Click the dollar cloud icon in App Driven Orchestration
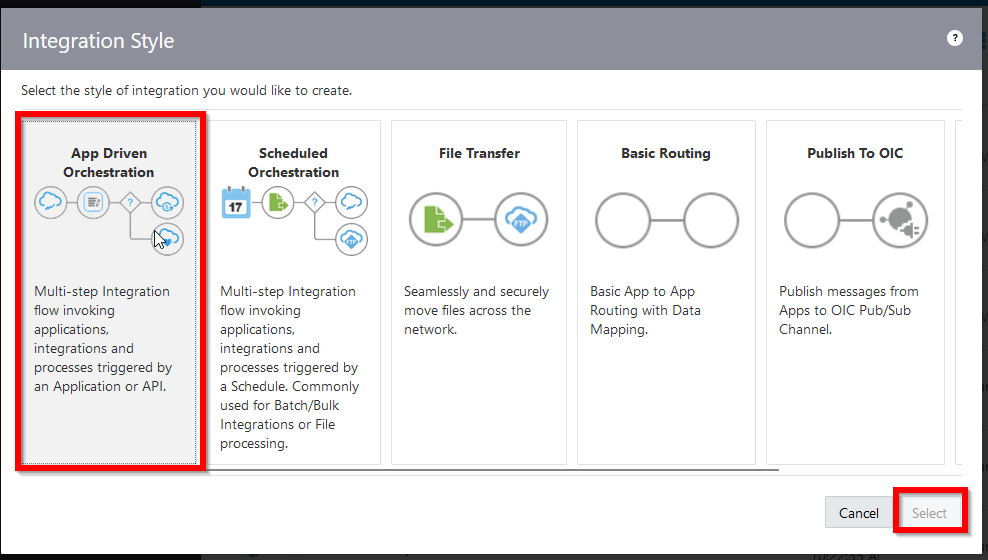 click(167, 202)
